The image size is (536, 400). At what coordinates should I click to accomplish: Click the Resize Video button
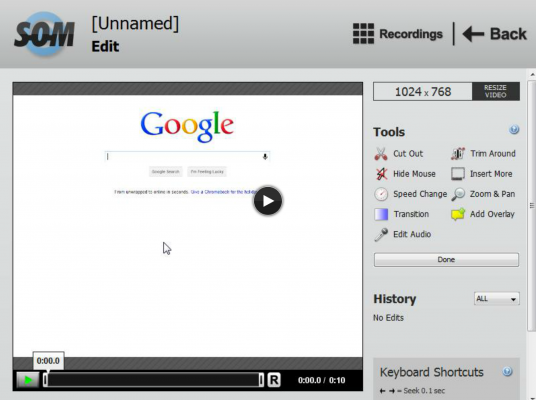pyautogui.click(x=496, y=92)
